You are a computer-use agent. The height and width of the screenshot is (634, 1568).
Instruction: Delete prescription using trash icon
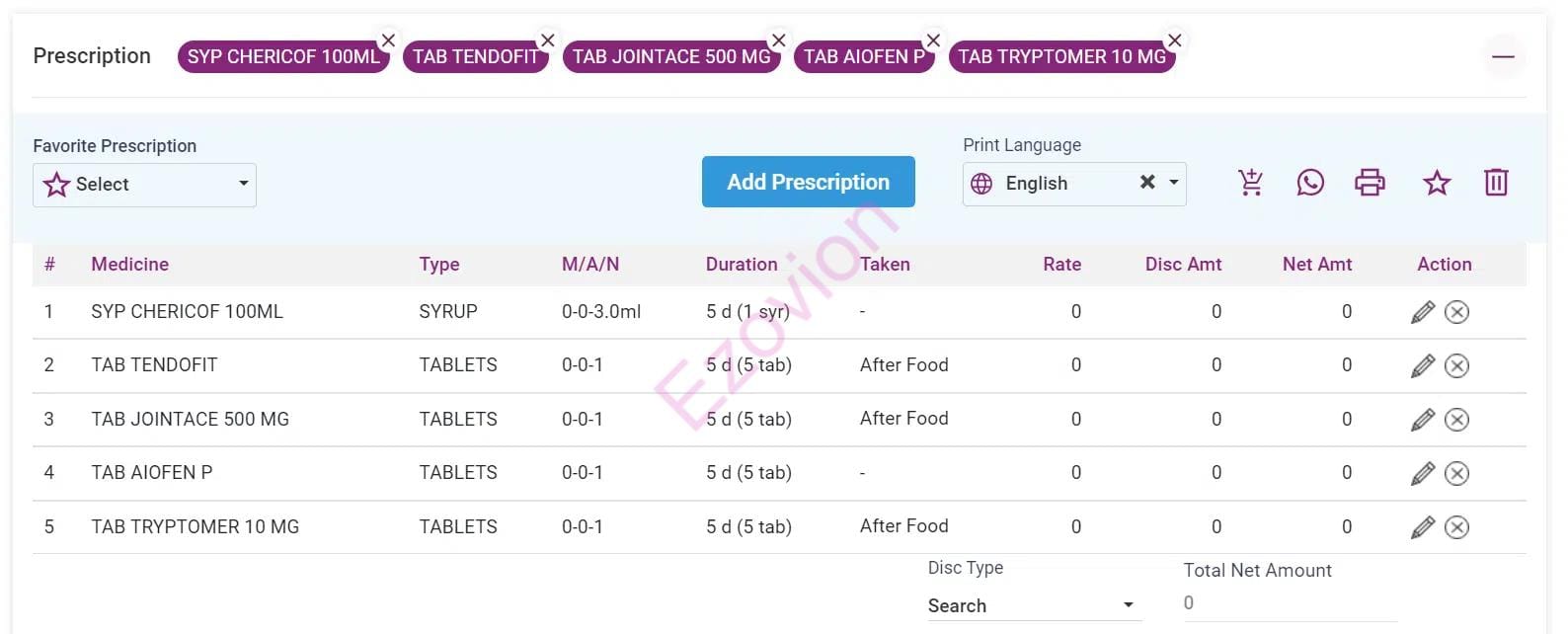click(1496, 183)
